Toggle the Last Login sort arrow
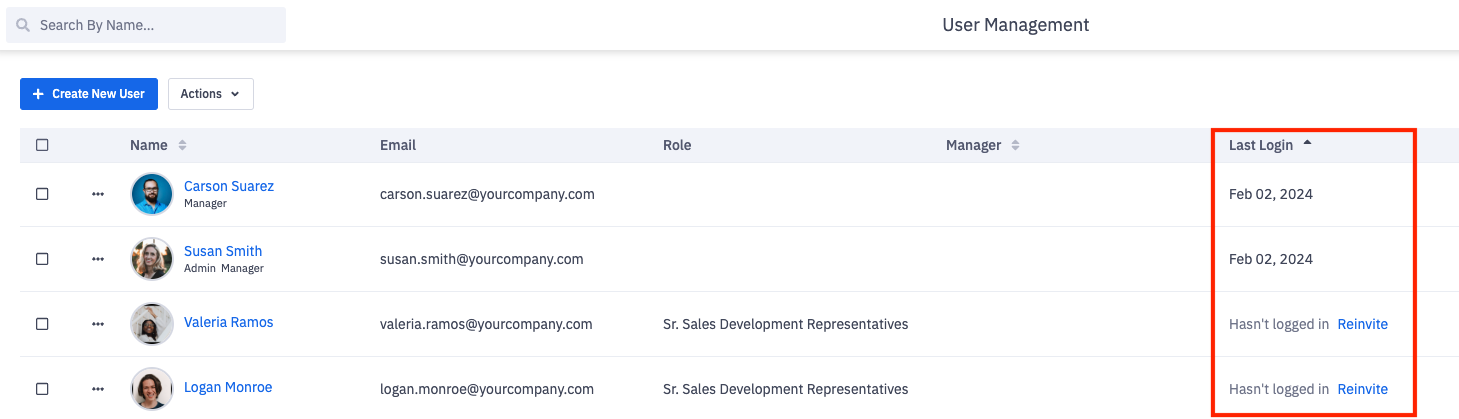 coord(1307,144)
